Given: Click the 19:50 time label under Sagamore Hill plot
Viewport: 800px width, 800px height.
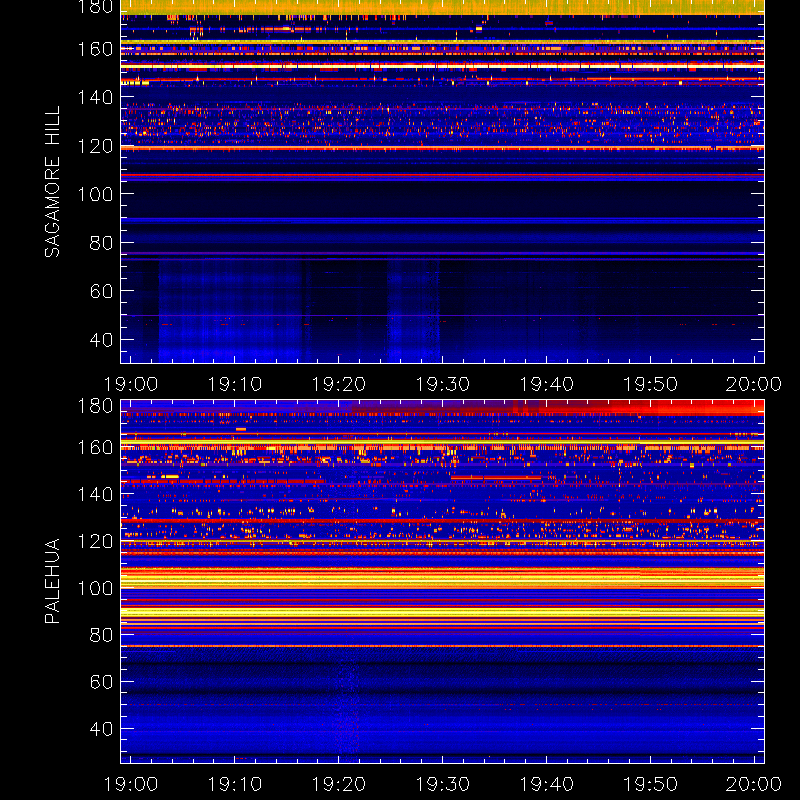Looking at the screenshot, I should 651,384.
